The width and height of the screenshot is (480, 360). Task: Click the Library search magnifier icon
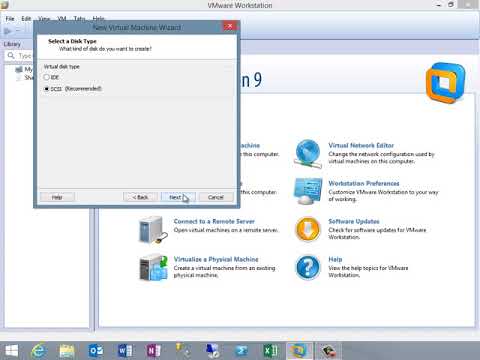(11, 55)
